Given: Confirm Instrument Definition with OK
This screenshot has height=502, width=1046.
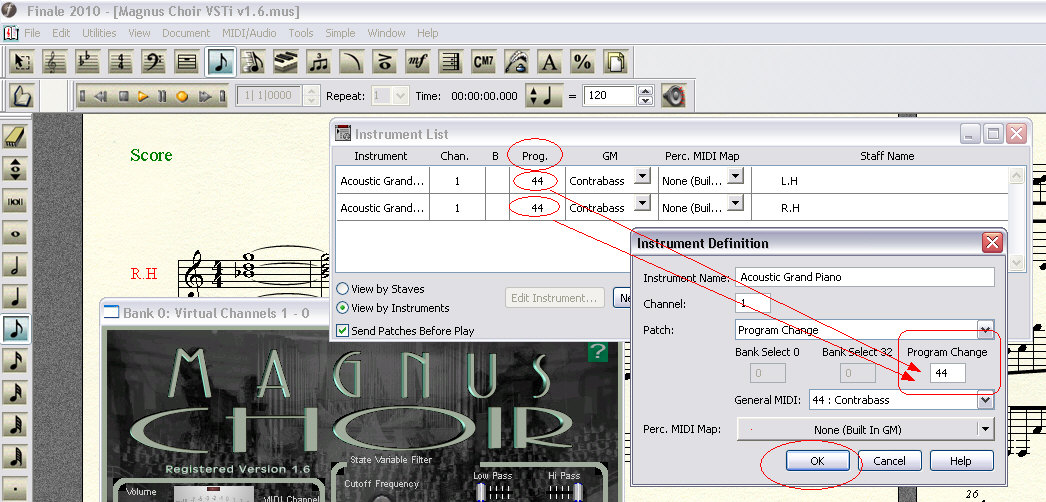Looking at the screenshot, I should pos(818,461).
